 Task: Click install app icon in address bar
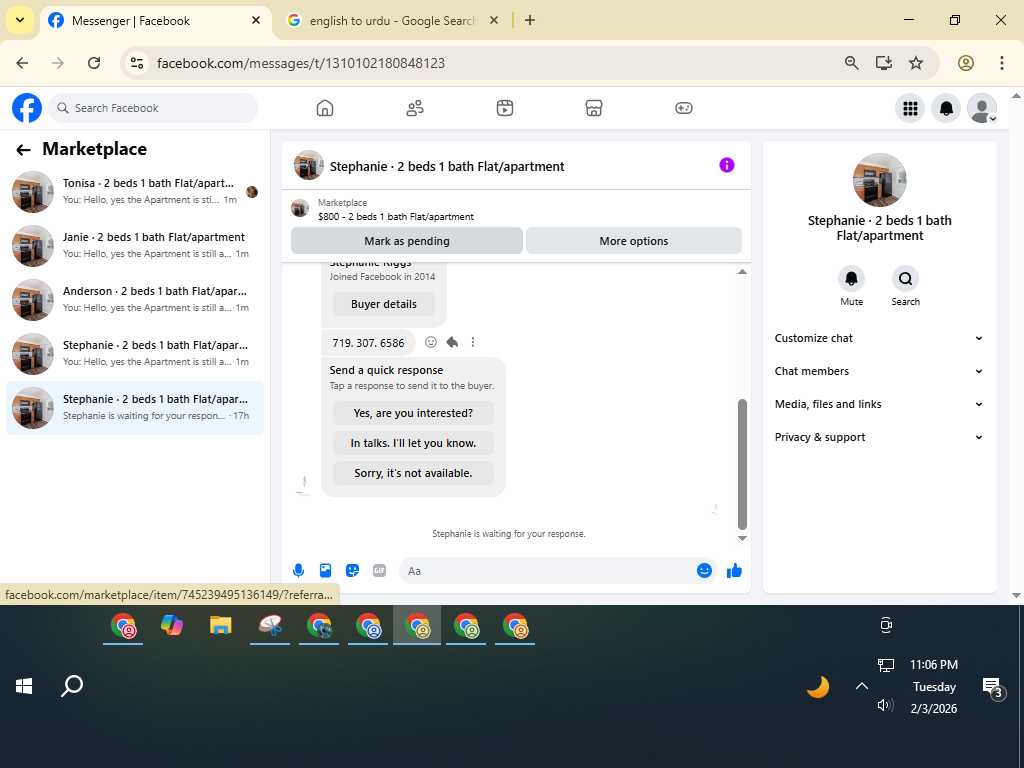(884, 63)
